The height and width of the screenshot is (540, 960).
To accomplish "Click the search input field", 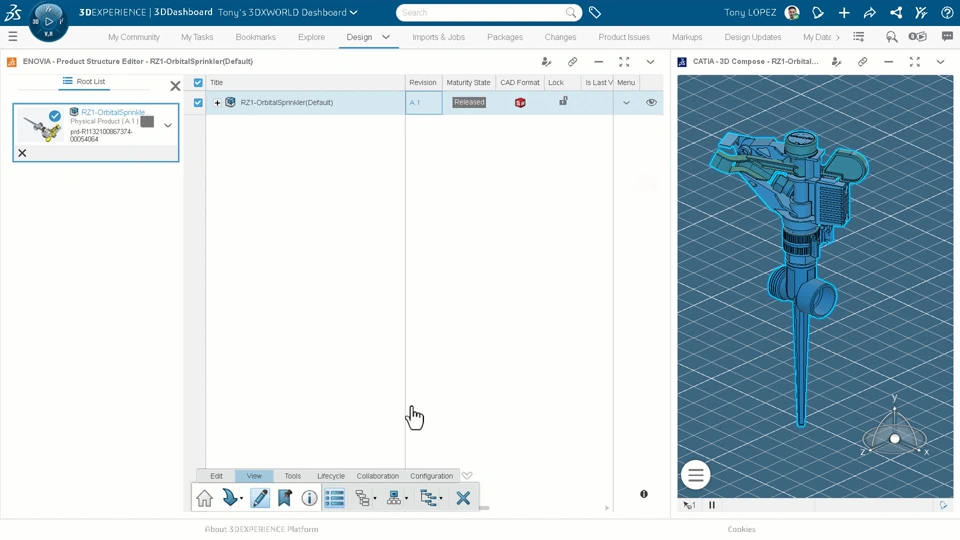I will [x=482, y=12].
